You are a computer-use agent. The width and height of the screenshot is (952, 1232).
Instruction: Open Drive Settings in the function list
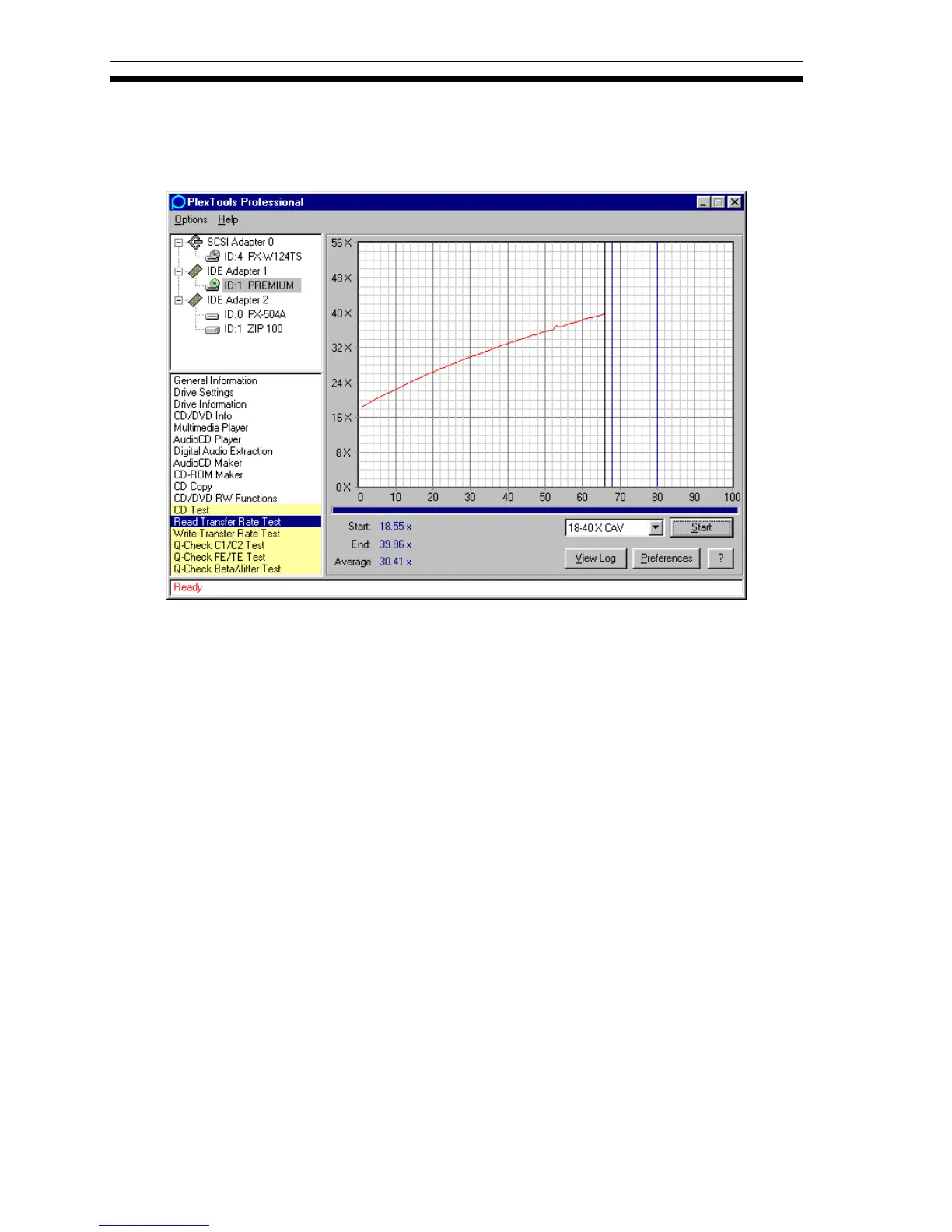204,392
